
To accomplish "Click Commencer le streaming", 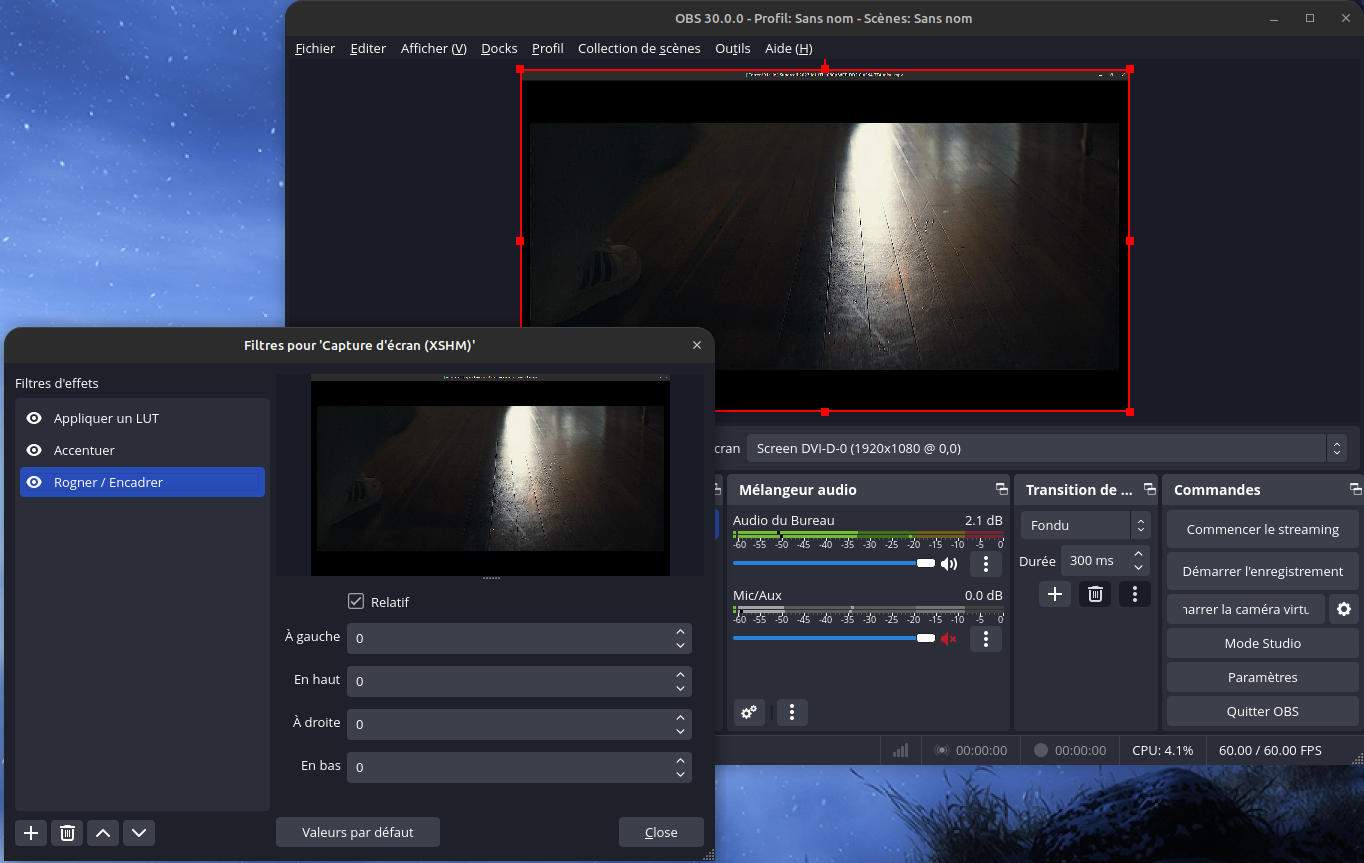I will (1262, 529).
